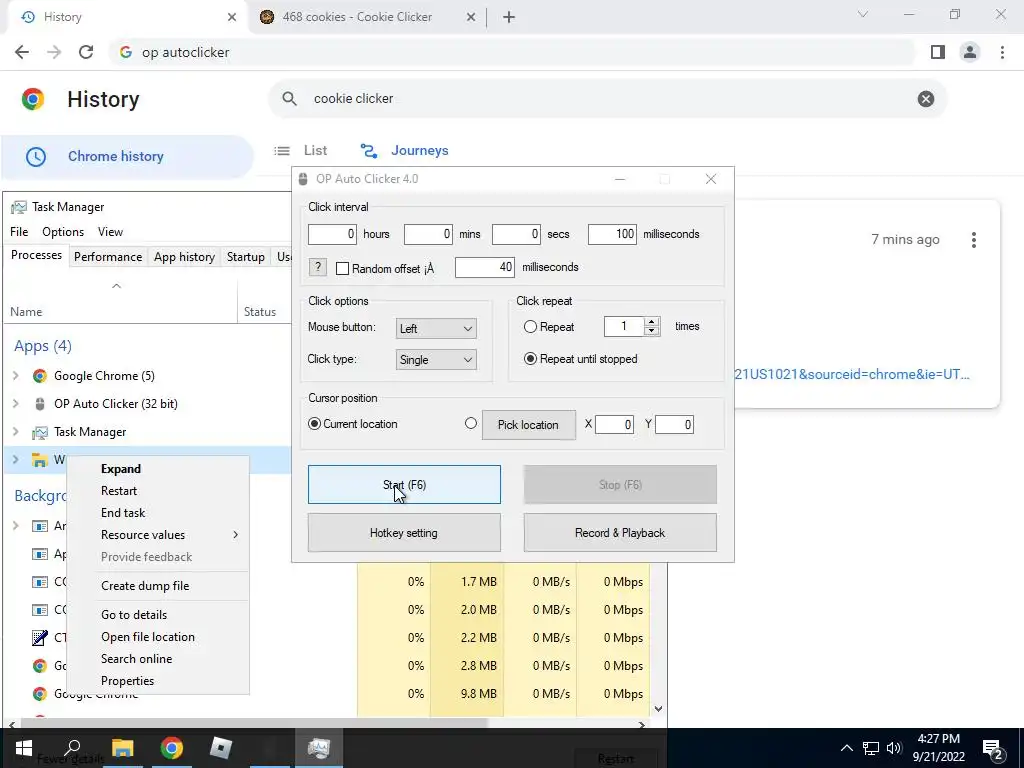
Task: Open the notification center icon
Action: pyautogui.click(x=993, y=748)
